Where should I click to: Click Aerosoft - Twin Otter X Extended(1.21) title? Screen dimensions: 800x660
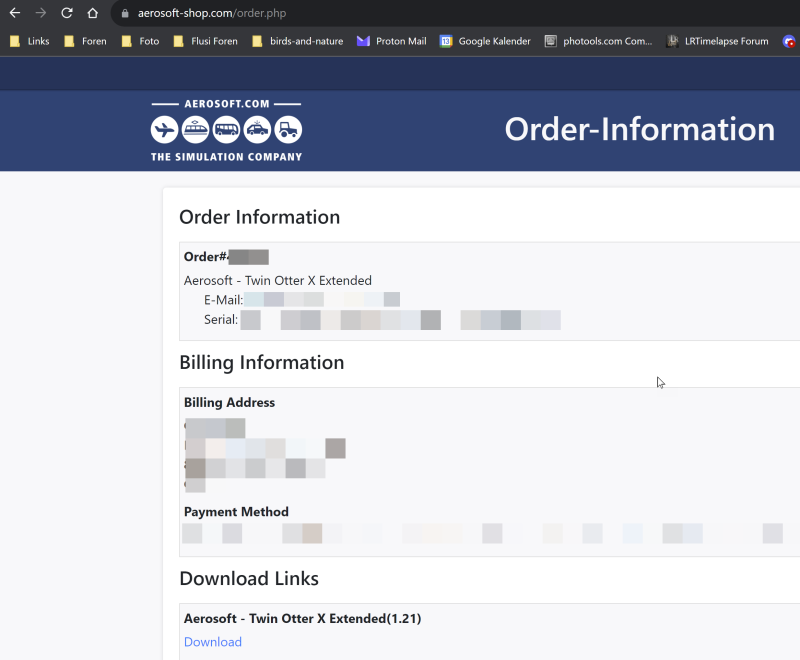point(303,619)
